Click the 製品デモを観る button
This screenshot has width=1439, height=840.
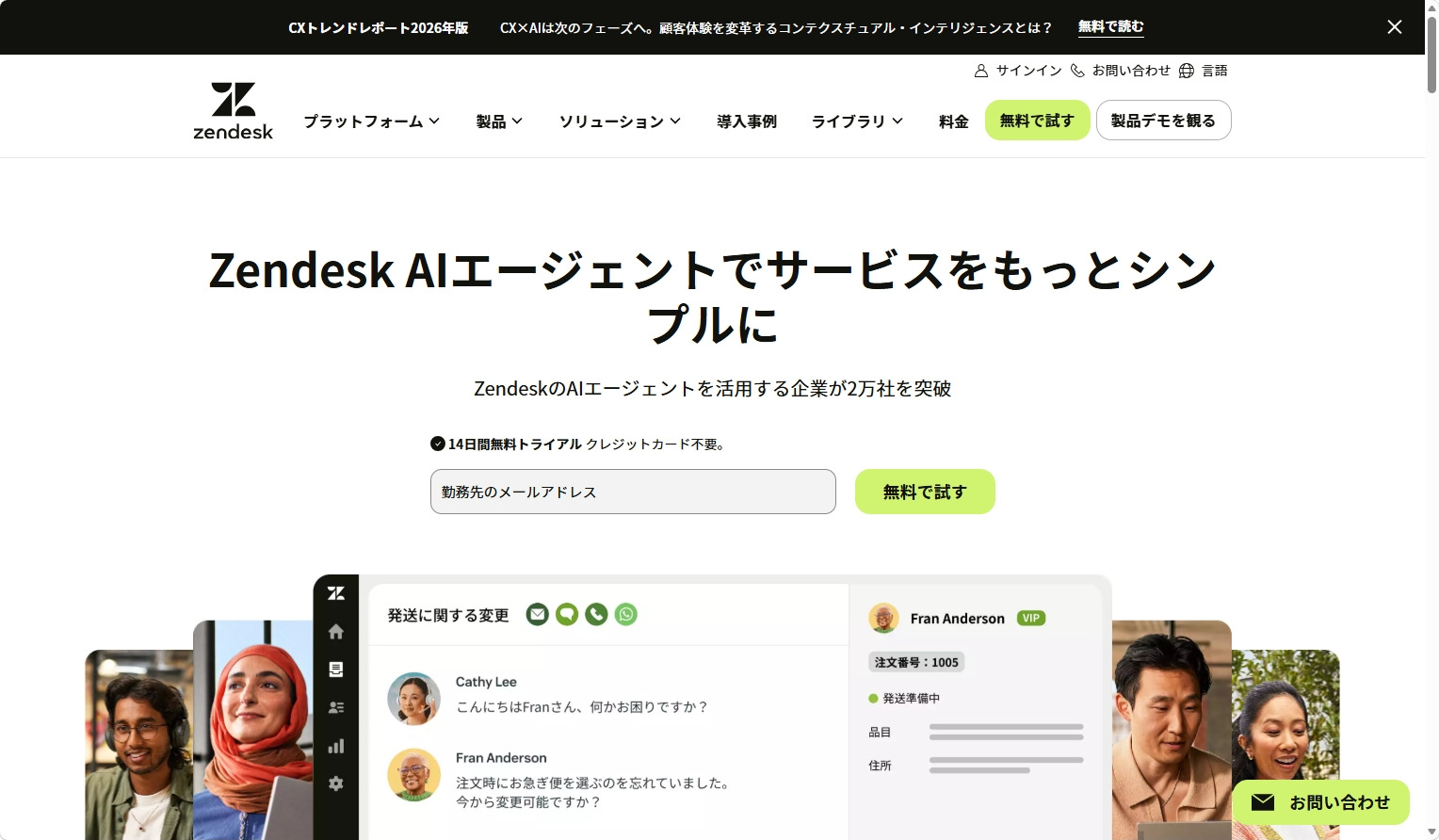(x=1163, y=121)
